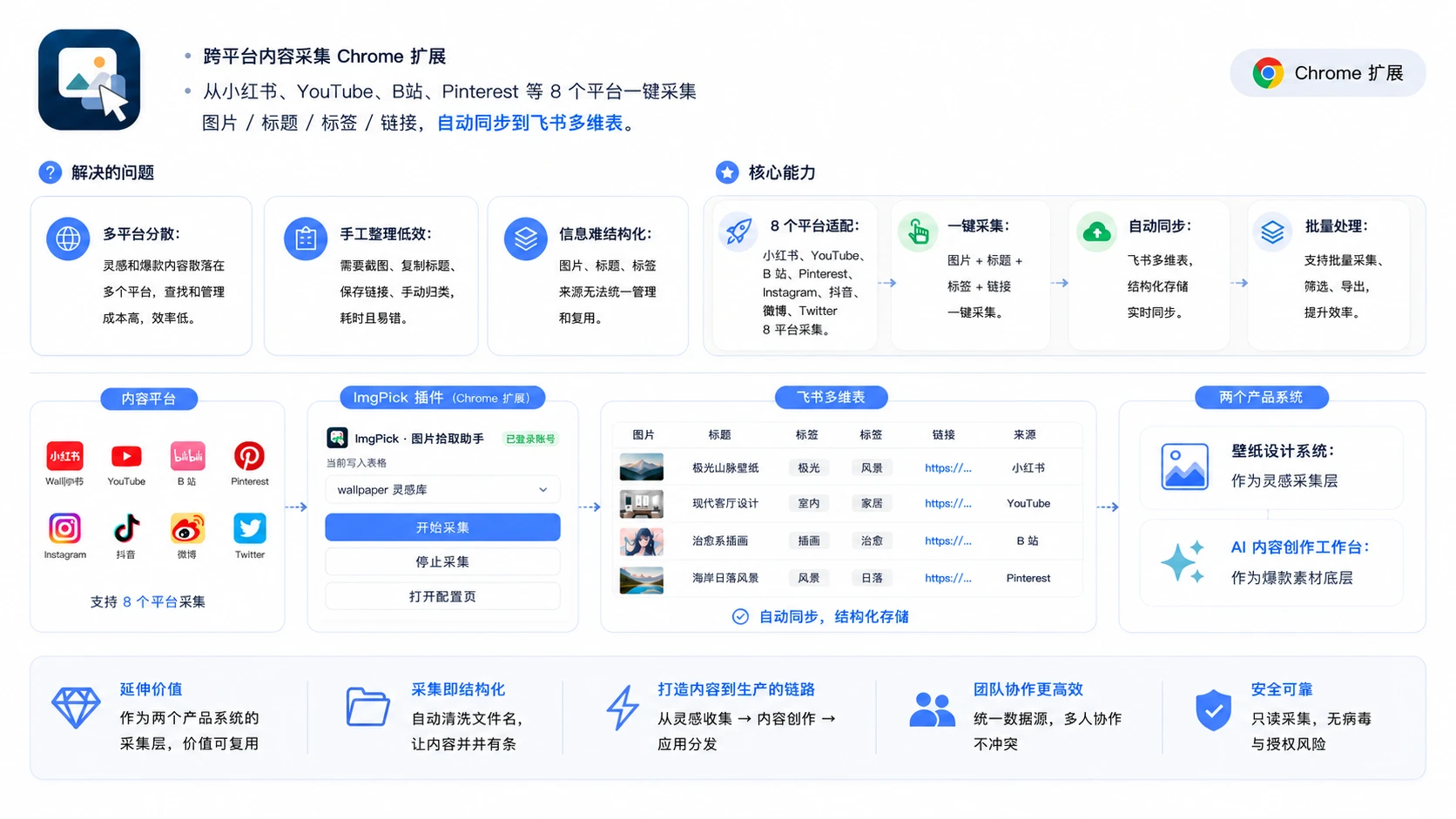The height and width of the screenshot is (819, 1456).
Task: Click the 家居 tag in the table
Action: (872, 504)
